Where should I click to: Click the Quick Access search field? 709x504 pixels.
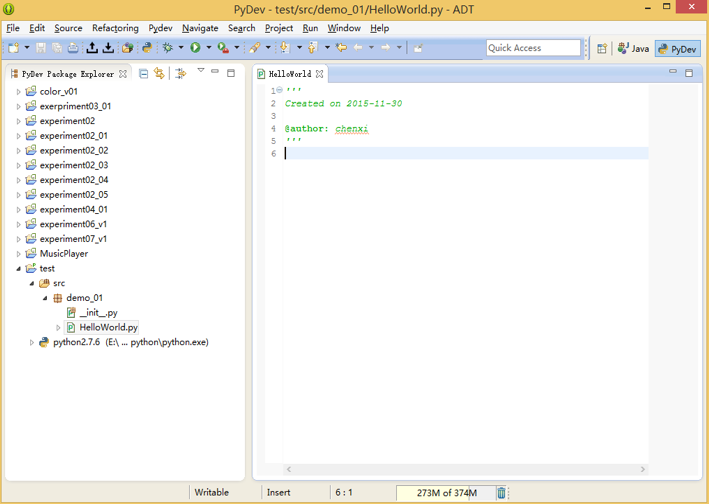click(x=533, y=48)
